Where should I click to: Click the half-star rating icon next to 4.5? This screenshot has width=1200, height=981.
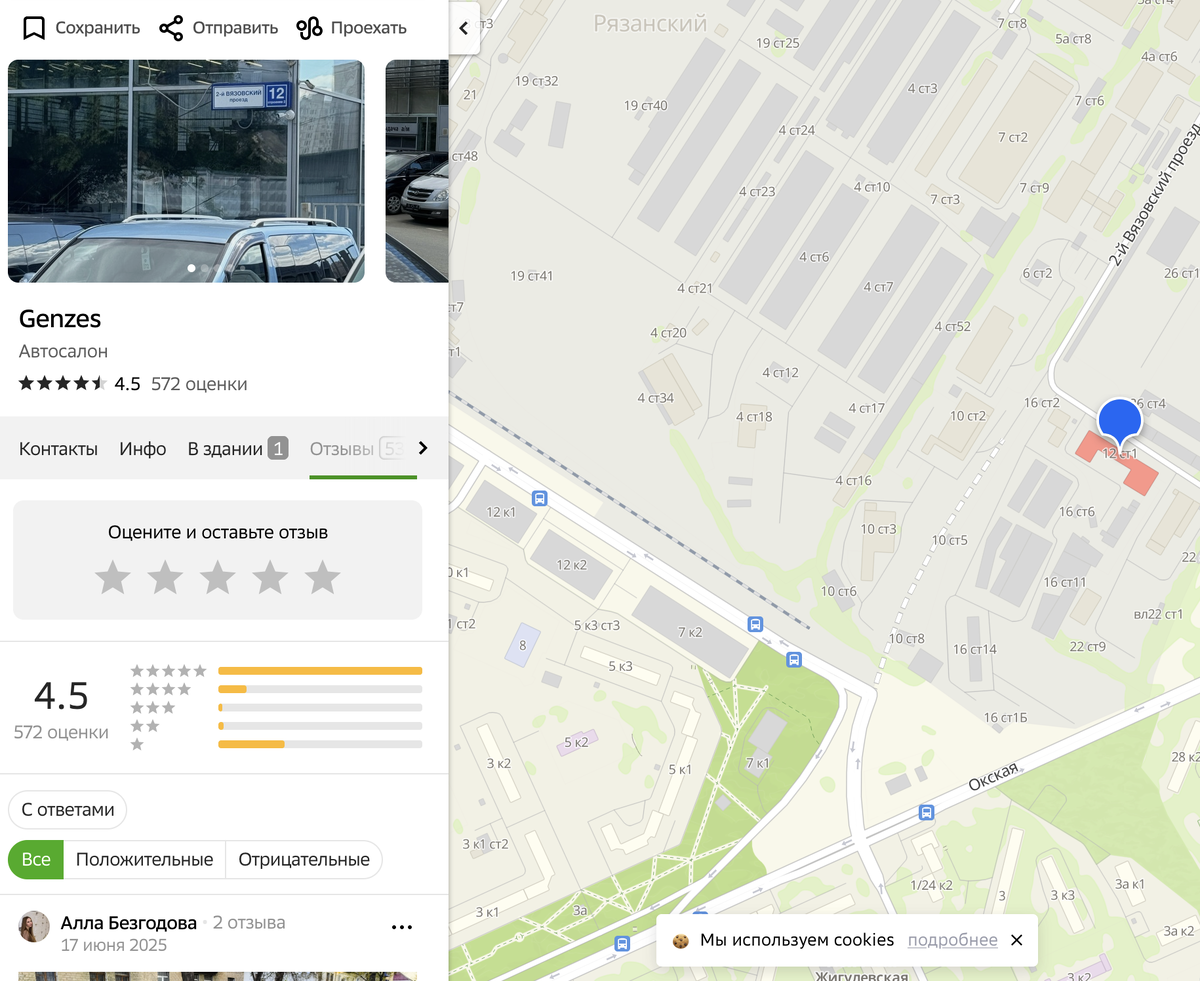coord(97,381)
